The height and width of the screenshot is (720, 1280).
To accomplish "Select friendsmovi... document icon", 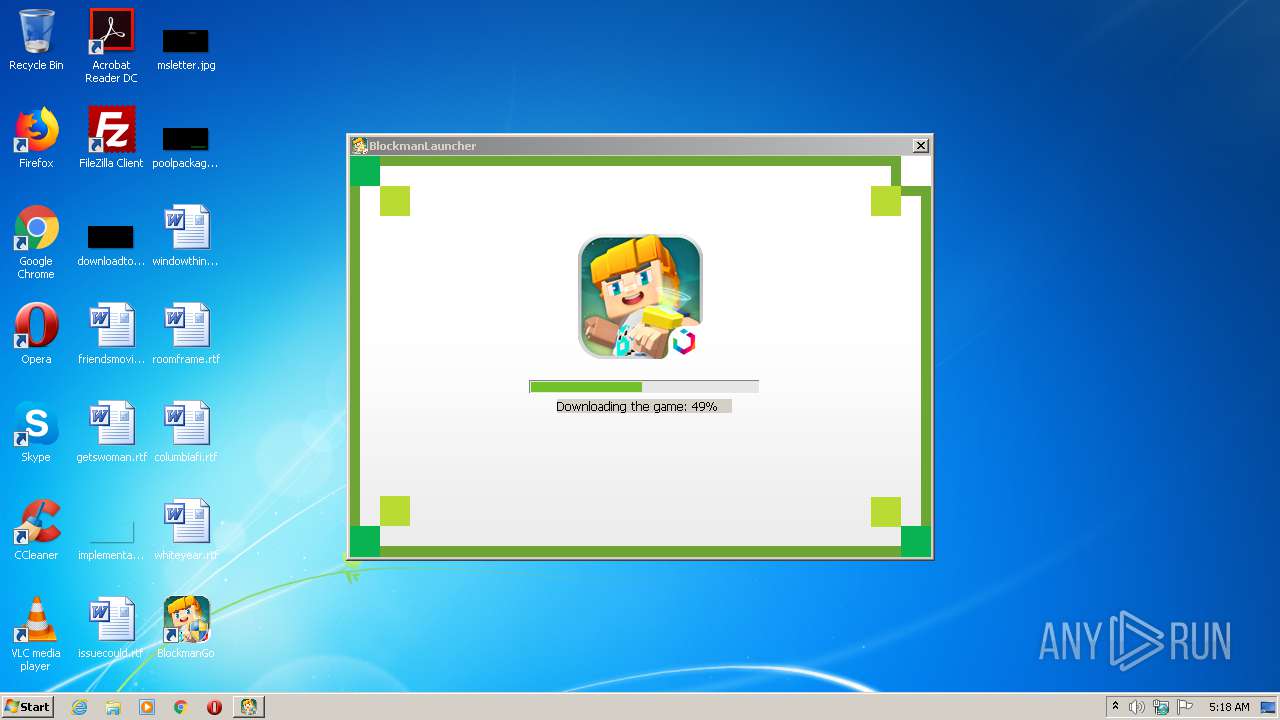I will [111, 334].
